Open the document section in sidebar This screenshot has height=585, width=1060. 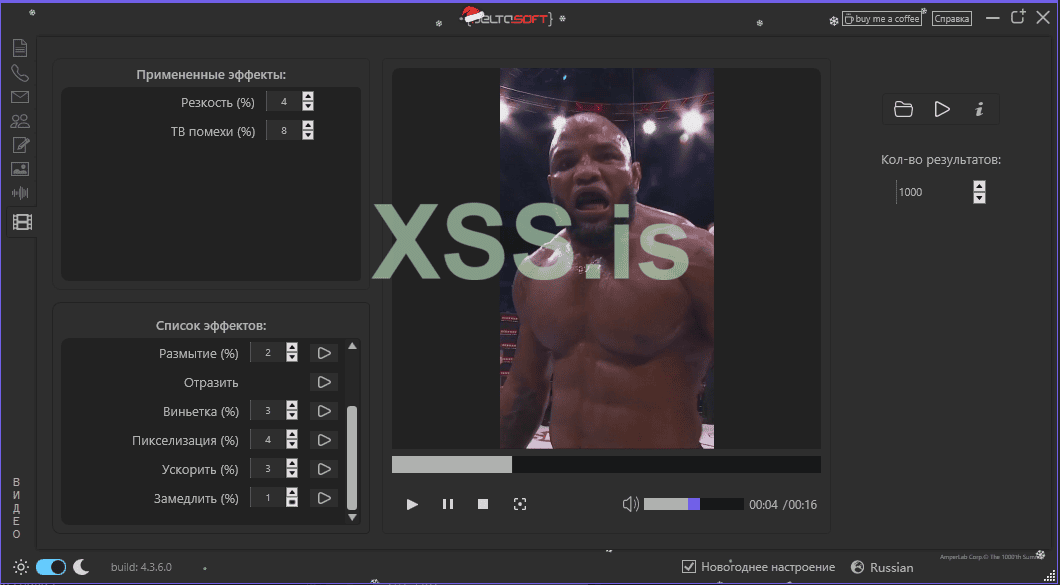click(x=20, y=48)
